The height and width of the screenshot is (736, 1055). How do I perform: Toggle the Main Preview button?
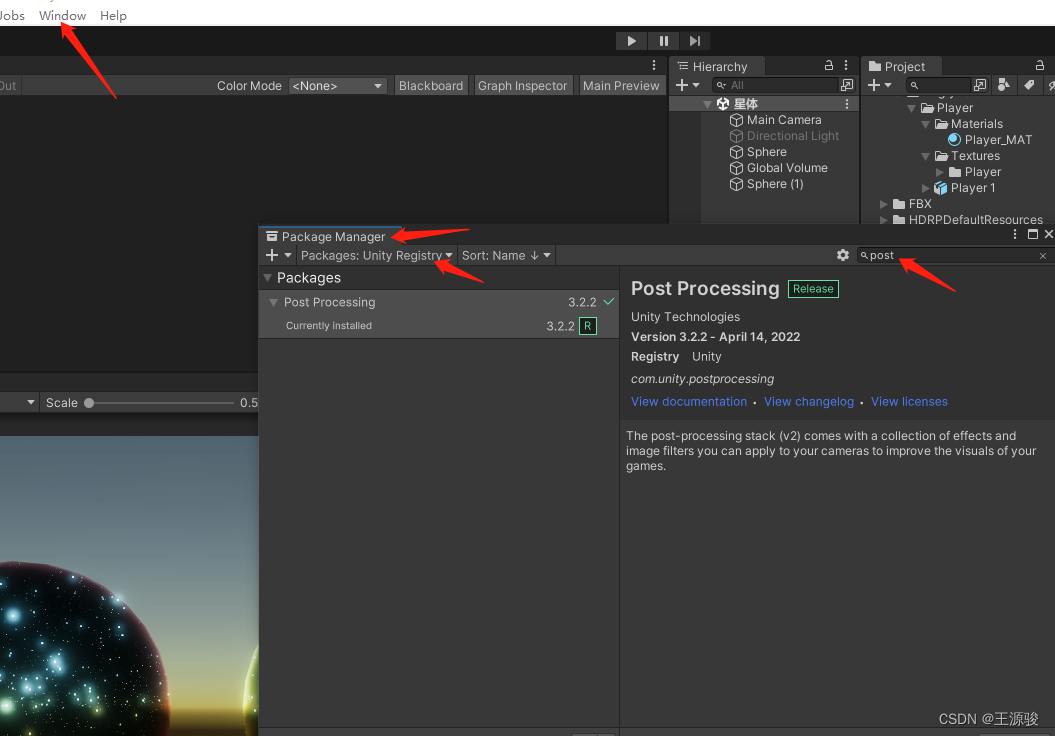tap(621, 86)
